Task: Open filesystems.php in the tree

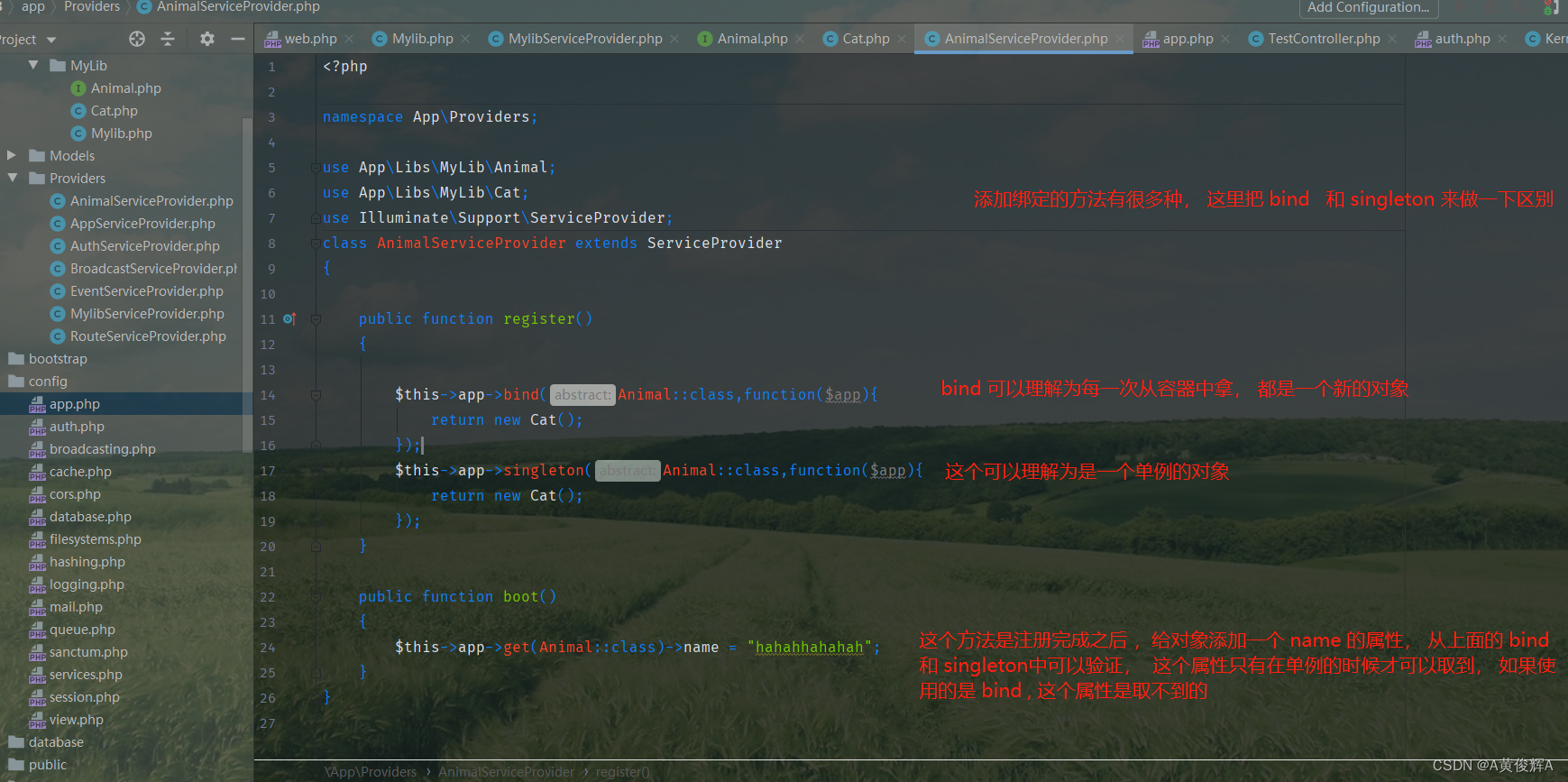Action: pos(95,539)
